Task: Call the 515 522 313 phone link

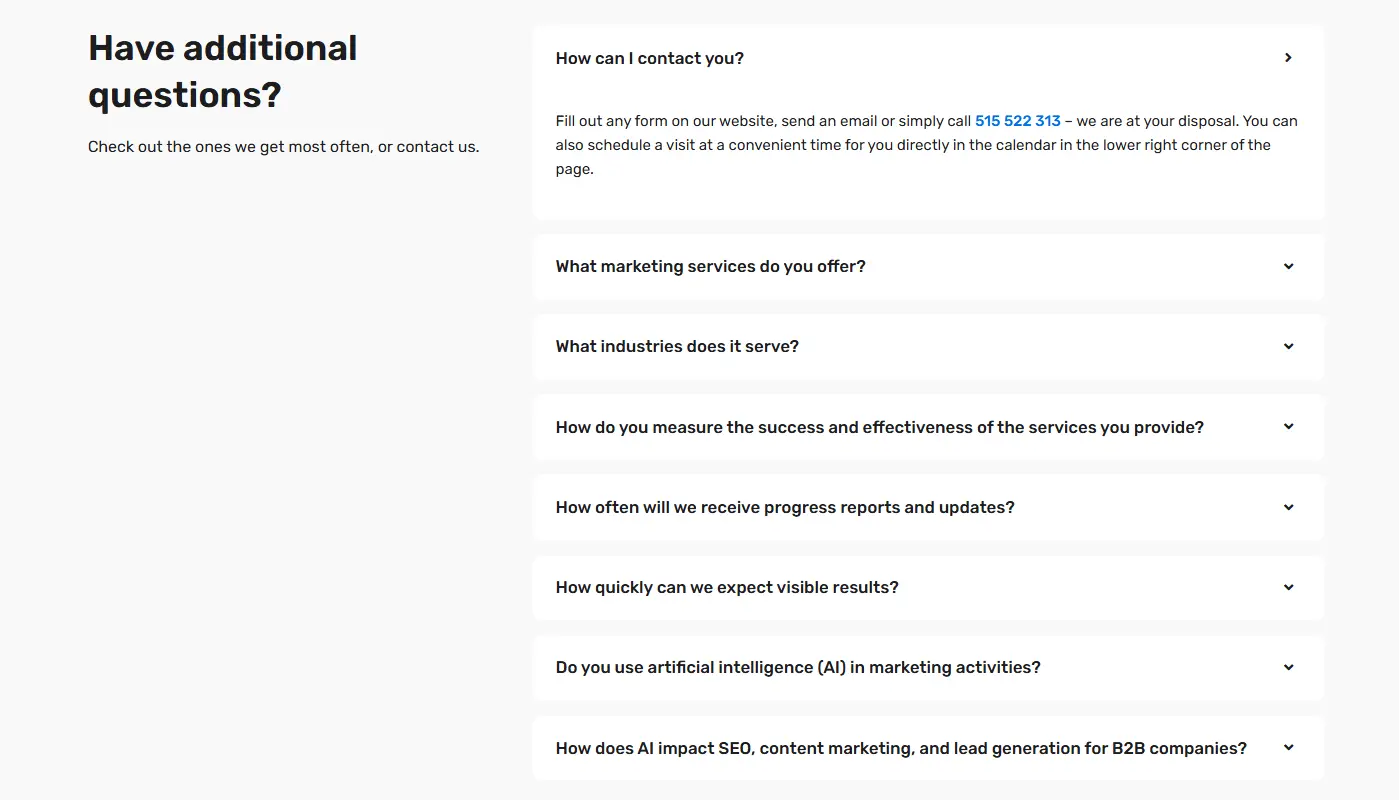Action: pos(1017,120)
